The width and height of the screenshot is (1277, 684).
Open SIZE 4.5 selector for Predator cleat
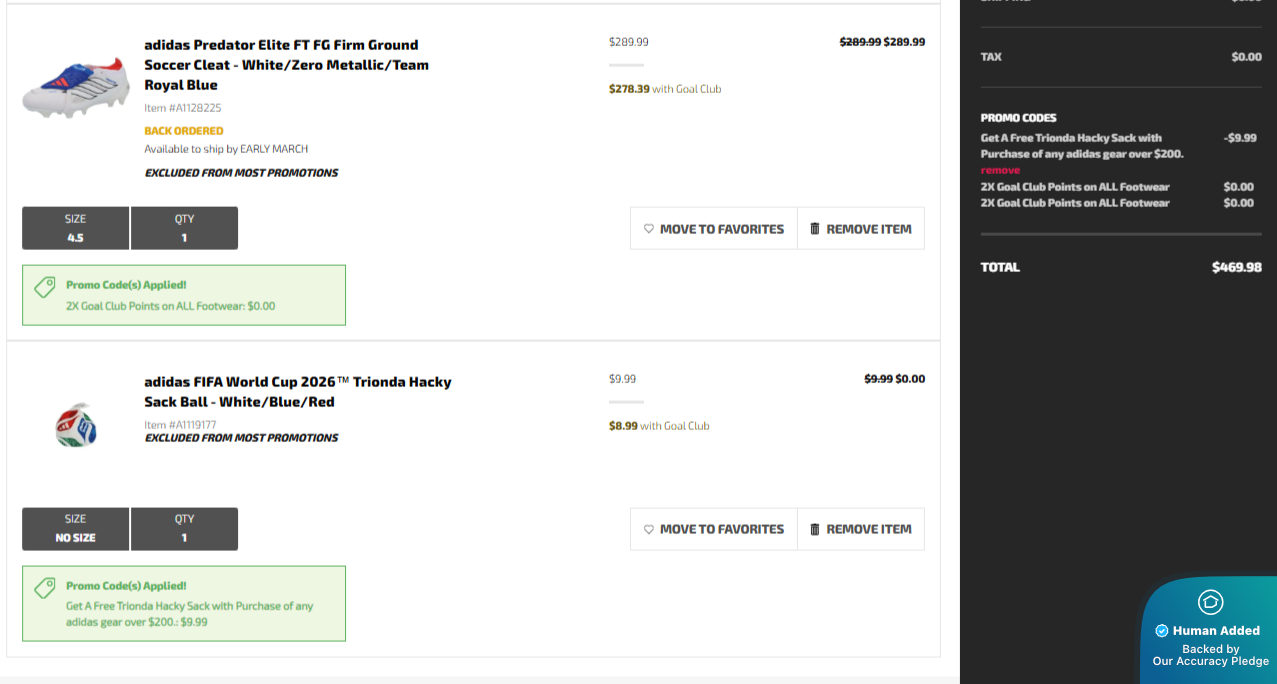76,228
